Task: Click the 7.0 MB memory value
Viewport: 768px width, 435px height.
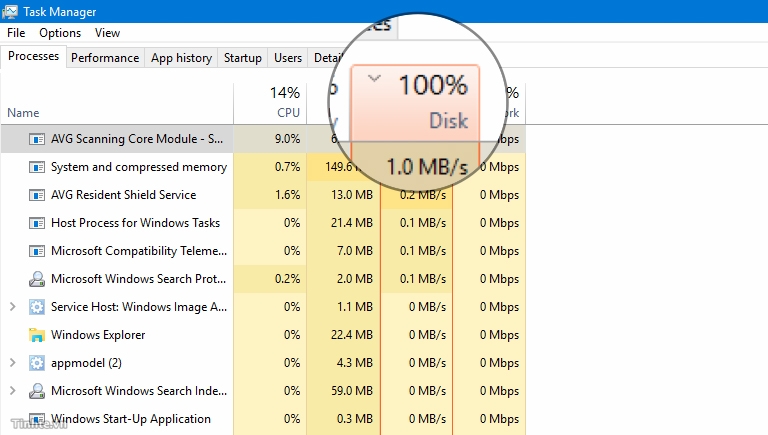Action: tap(355, 251)
